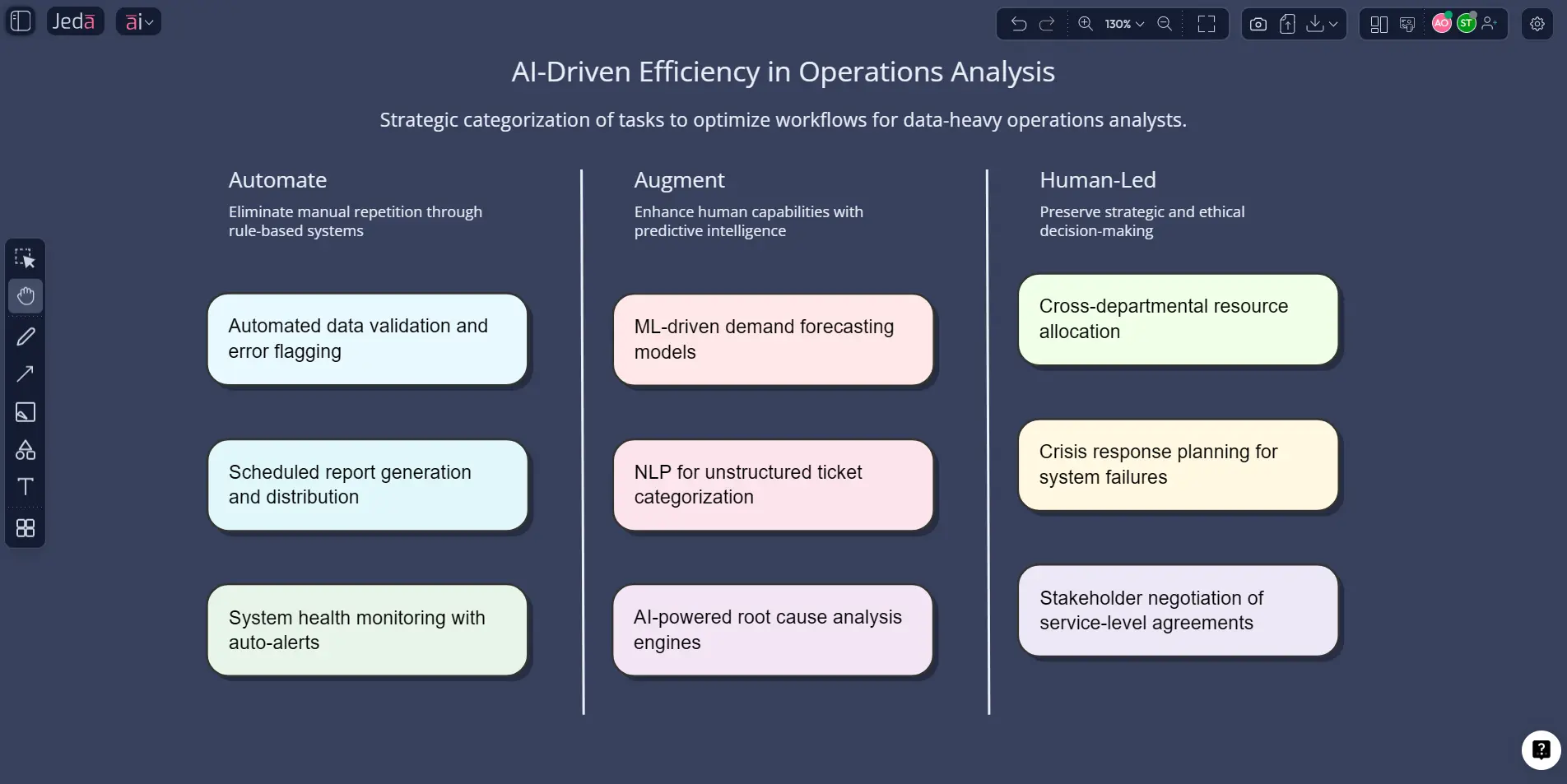Screen dimensions: 1567x784
Task: Open the shapes tool
Action: (x=26, y=450)
